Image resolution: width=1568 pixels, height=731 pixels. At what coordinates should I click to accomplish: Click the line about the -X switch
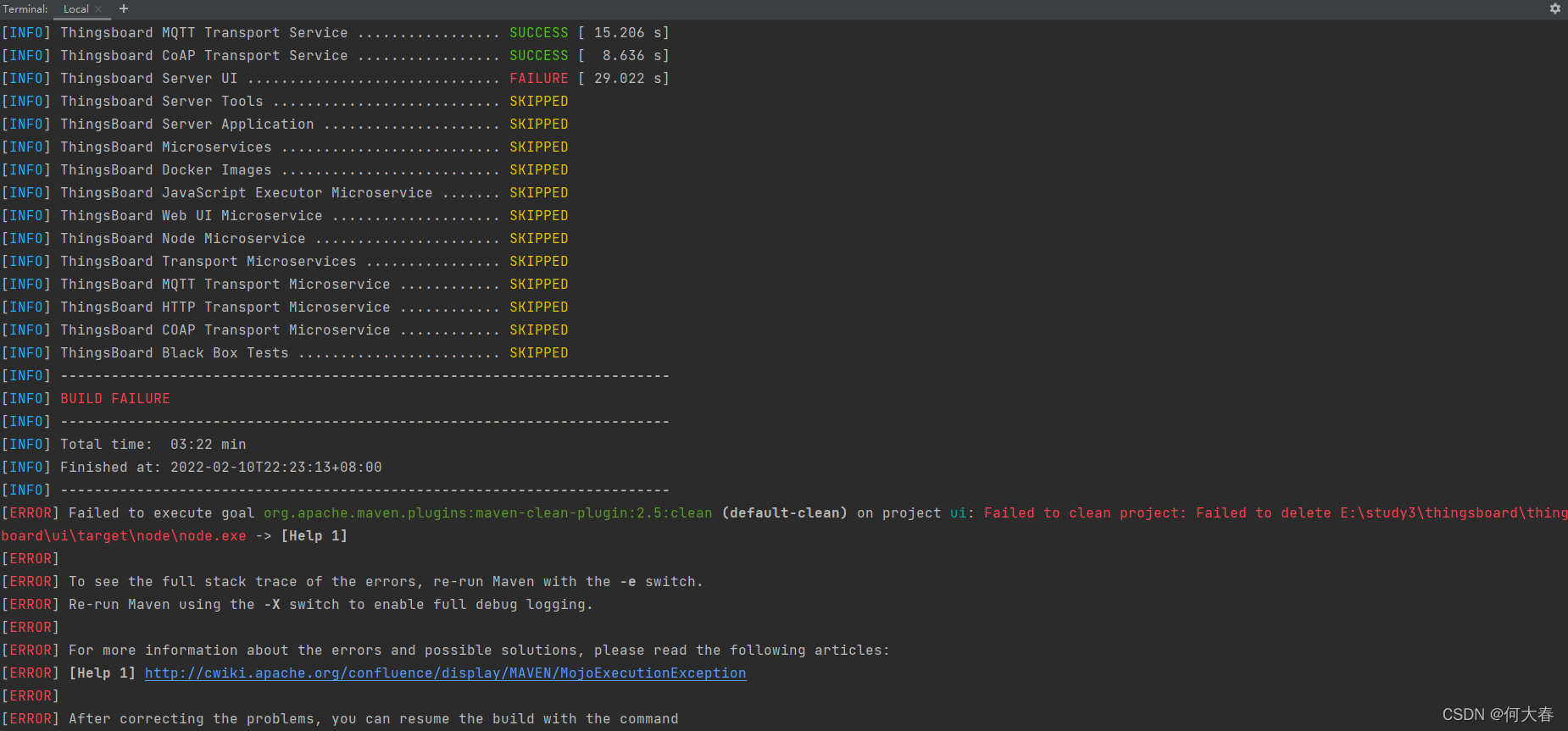click(331, 605)
